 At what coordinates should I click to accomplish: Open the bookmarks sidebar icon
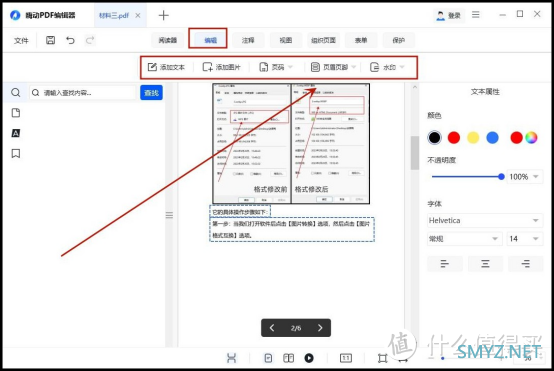click(x=16, y=153)
